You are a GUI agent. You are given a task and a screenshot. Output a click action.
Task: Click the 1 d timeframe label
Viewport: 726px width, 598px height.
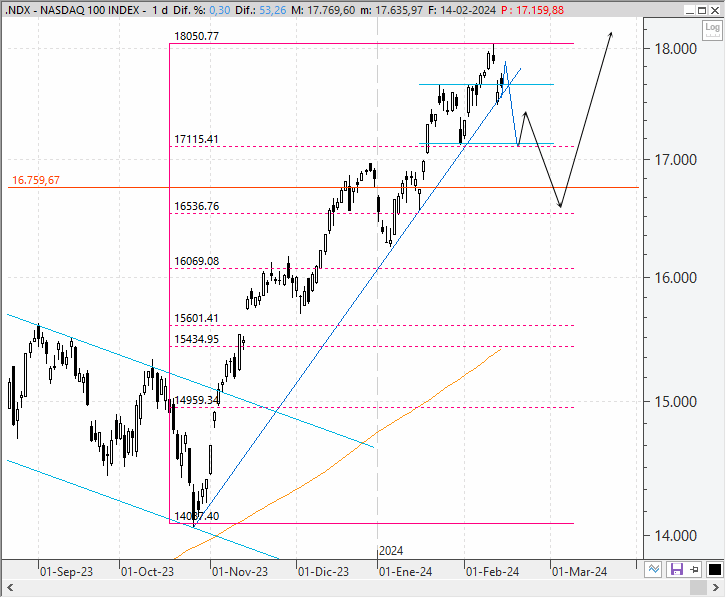point(160,10)
